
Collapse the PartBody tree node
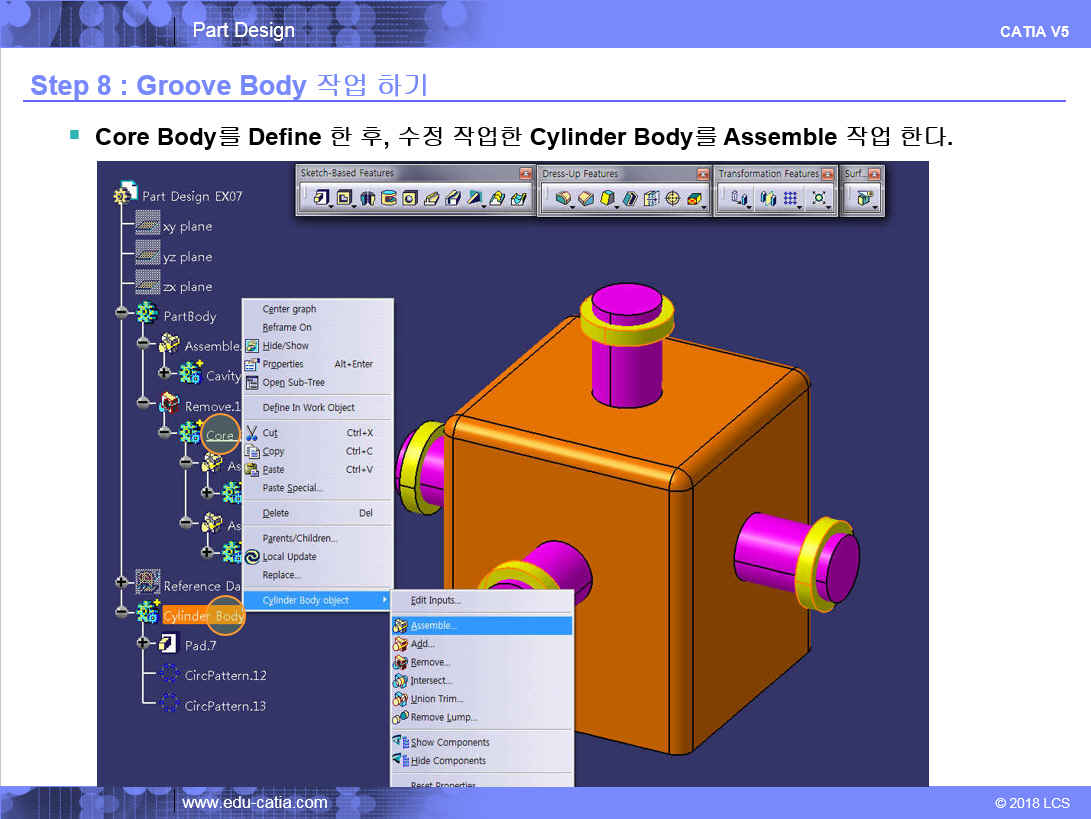pos(122,314)
